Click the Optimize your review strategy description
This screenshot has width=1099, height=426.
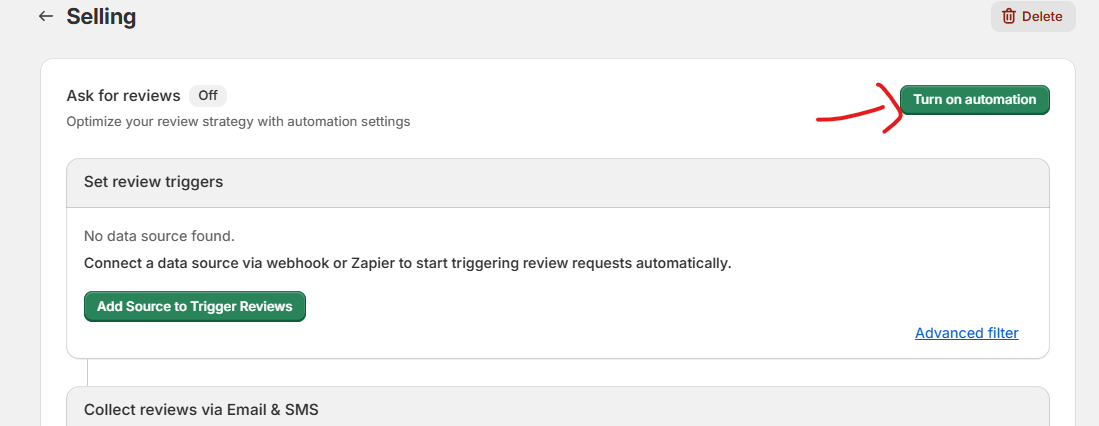[238, 122]
